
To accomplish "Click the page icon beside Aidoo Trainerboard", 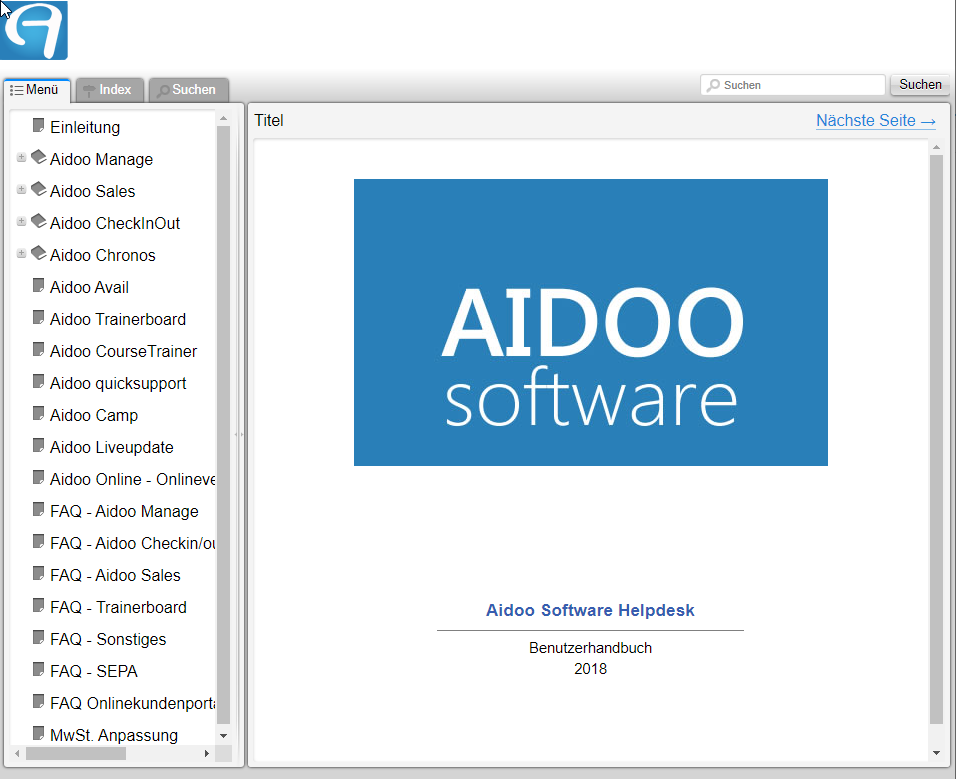I will coord(38,317).
